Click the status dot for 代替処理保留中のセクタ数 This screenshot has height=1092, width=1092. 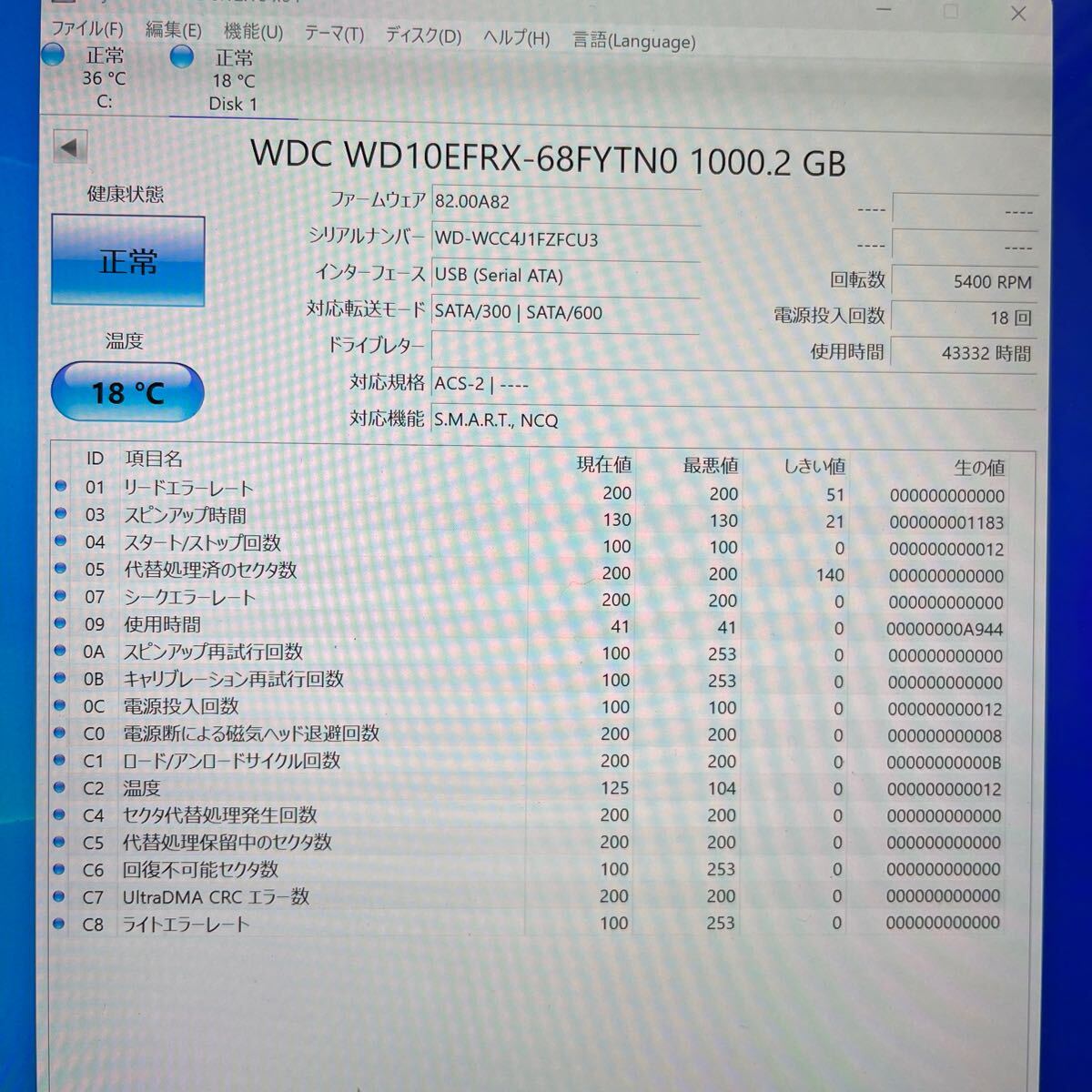[61, 841]
